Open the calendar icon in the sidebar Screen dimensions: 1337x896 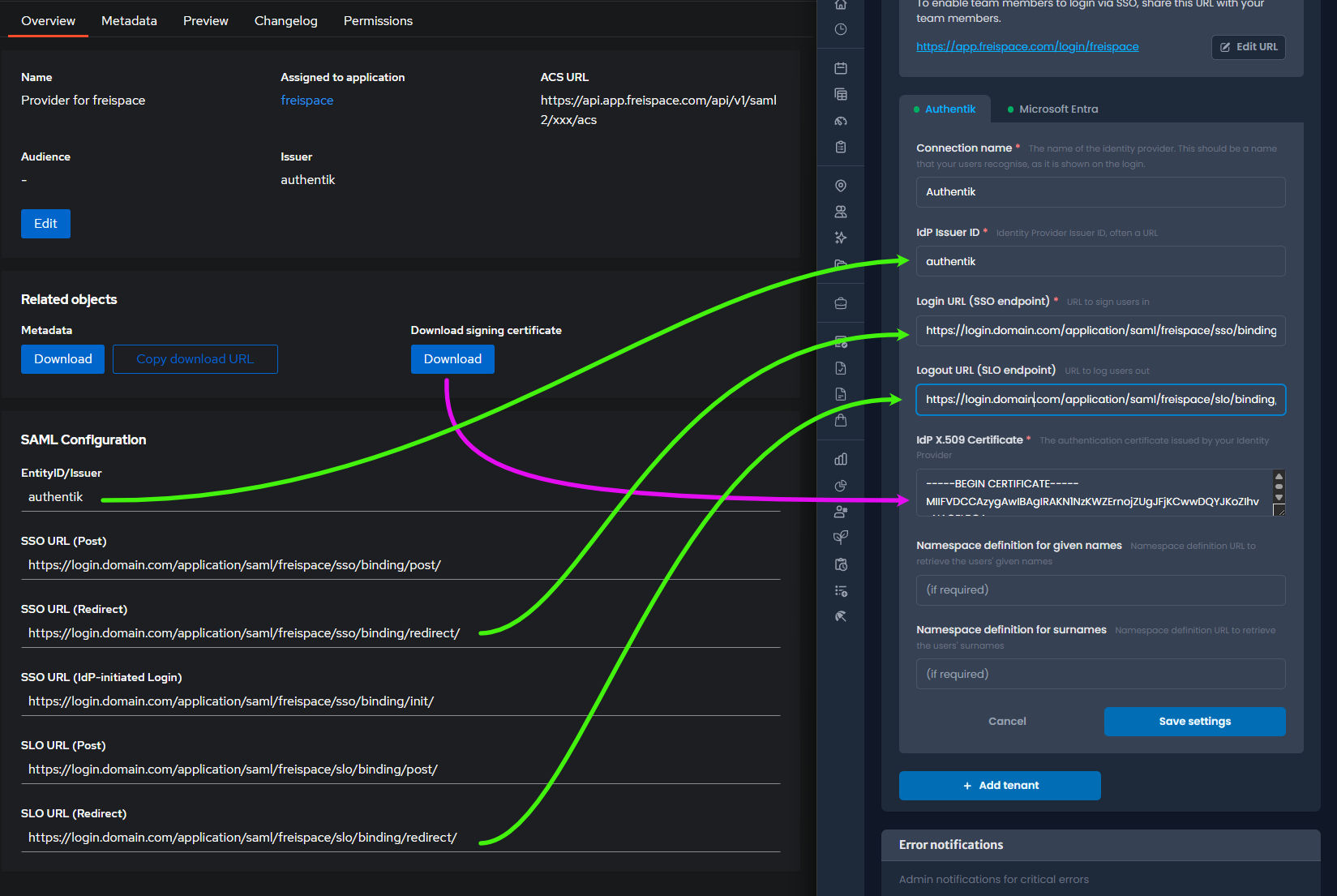[x=841, y=68]
